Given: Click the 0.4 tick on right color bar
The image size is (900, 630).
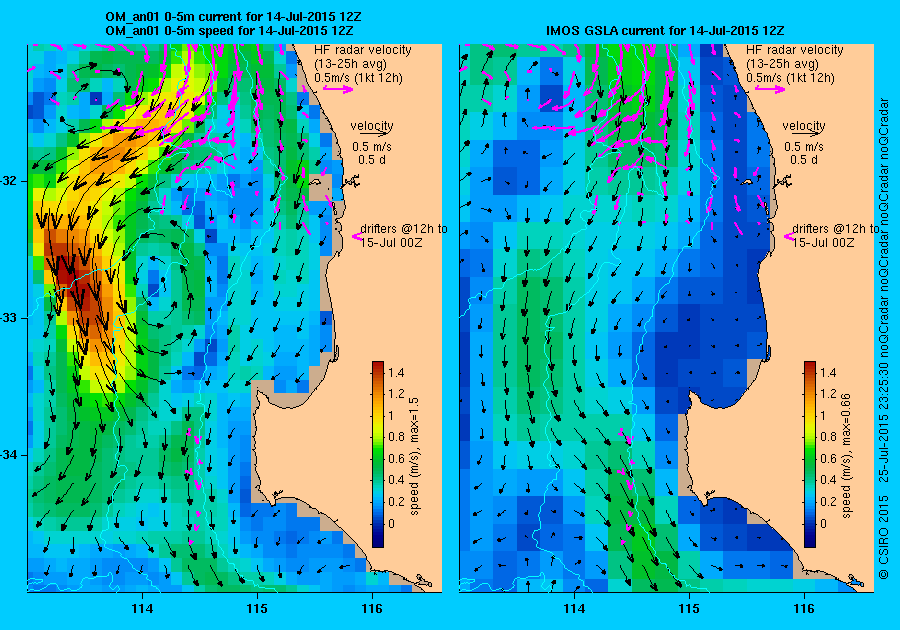Looking at the screenshot, I should coord(828,480).
